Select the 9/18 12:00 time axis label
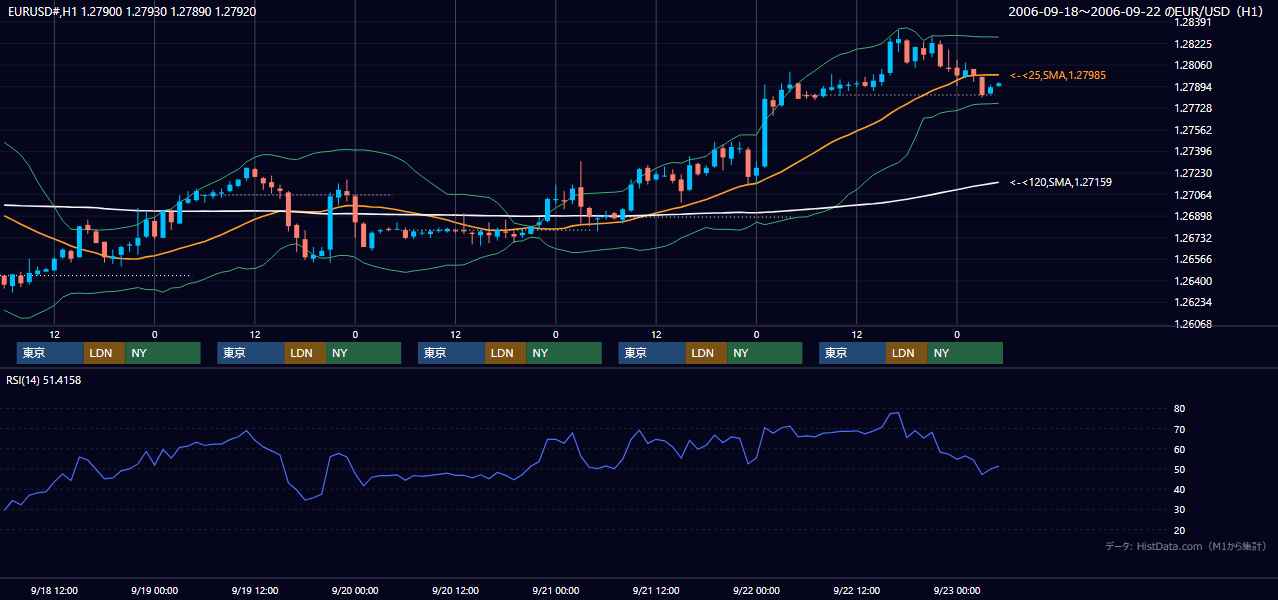 click(54, 590)
